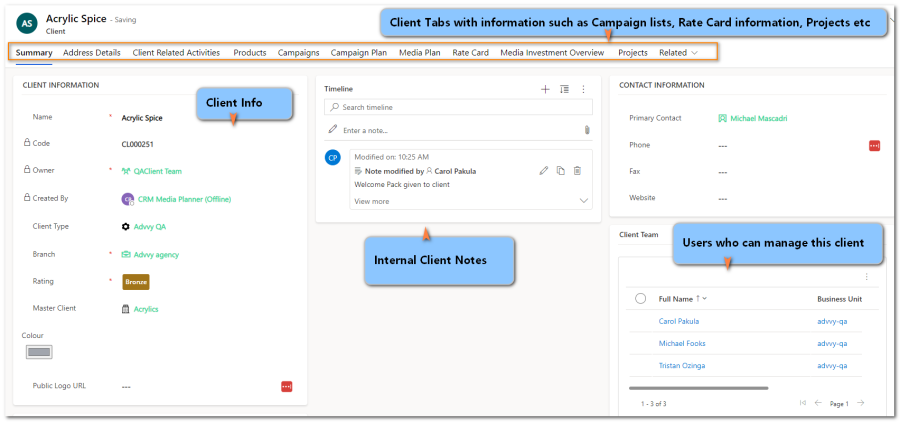Delete the Welcome Pack note via trash icon

pos(578,171)
